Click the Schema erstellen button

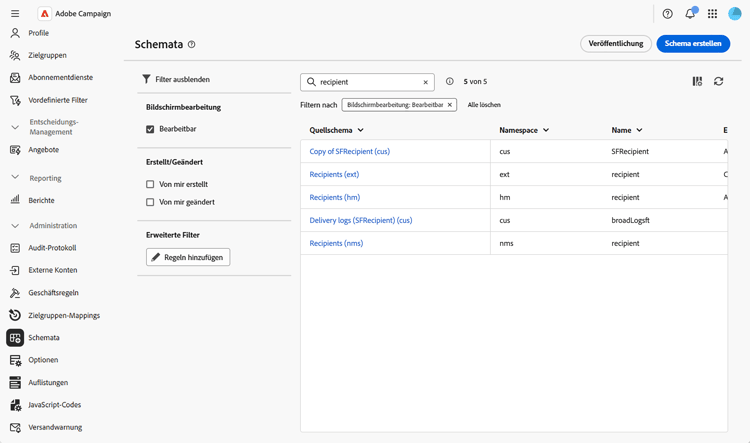point(693,44)
